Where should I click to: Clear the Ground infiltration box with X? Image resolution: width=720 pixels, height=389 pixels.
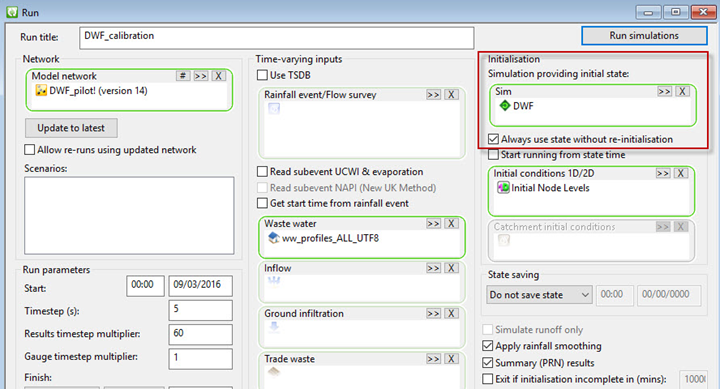point(451,313)
